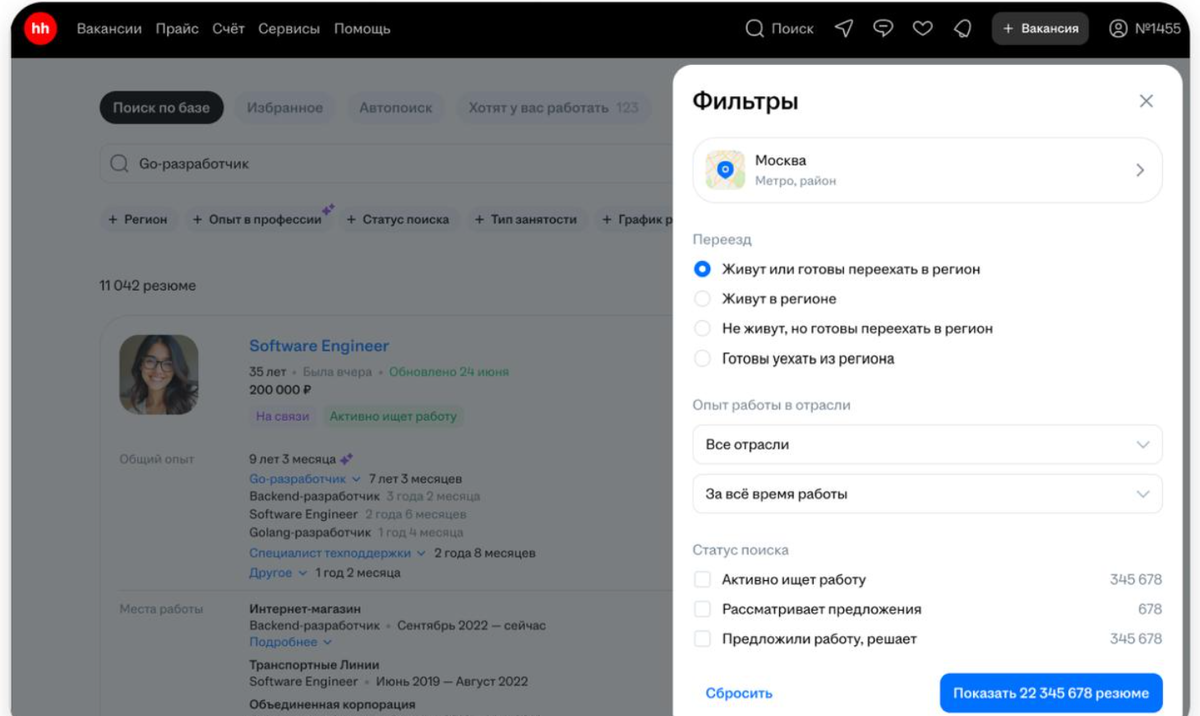Switch to the 'Избранное' tab
This screenshot has width=1200, height=716.
pyautogui.click(x=284, y=107)
